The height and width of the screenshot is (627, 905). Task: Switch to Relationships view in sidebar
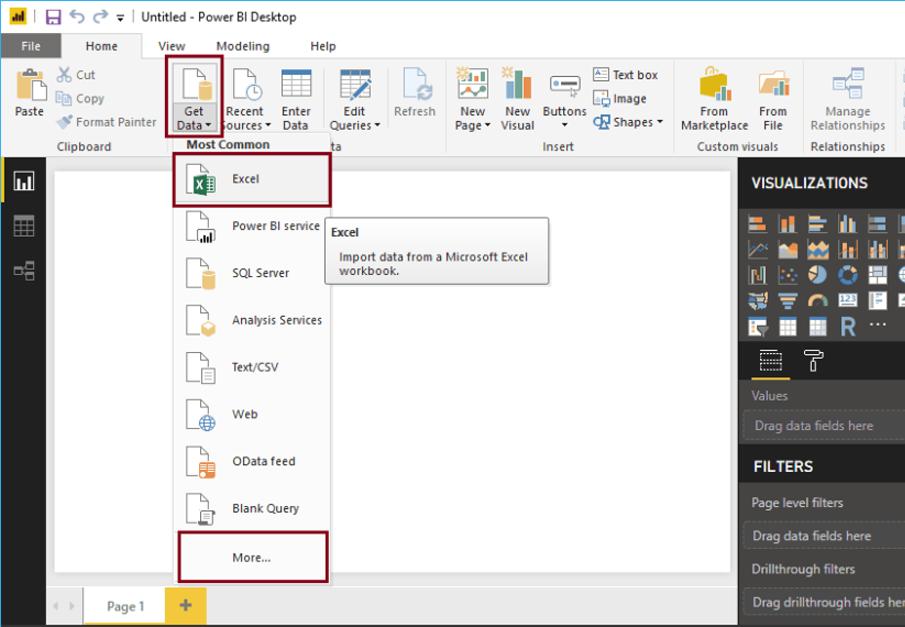[x=24, y=270]
